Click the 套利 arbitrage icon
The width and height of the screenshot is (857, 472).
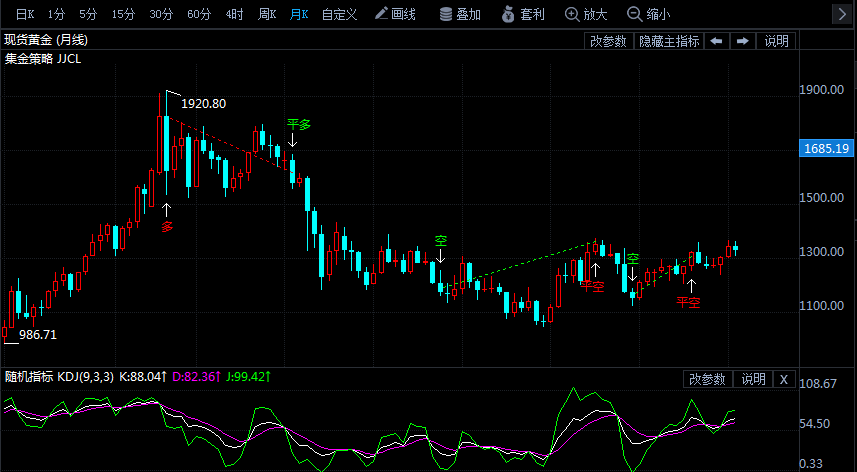(x=522, y=14)
